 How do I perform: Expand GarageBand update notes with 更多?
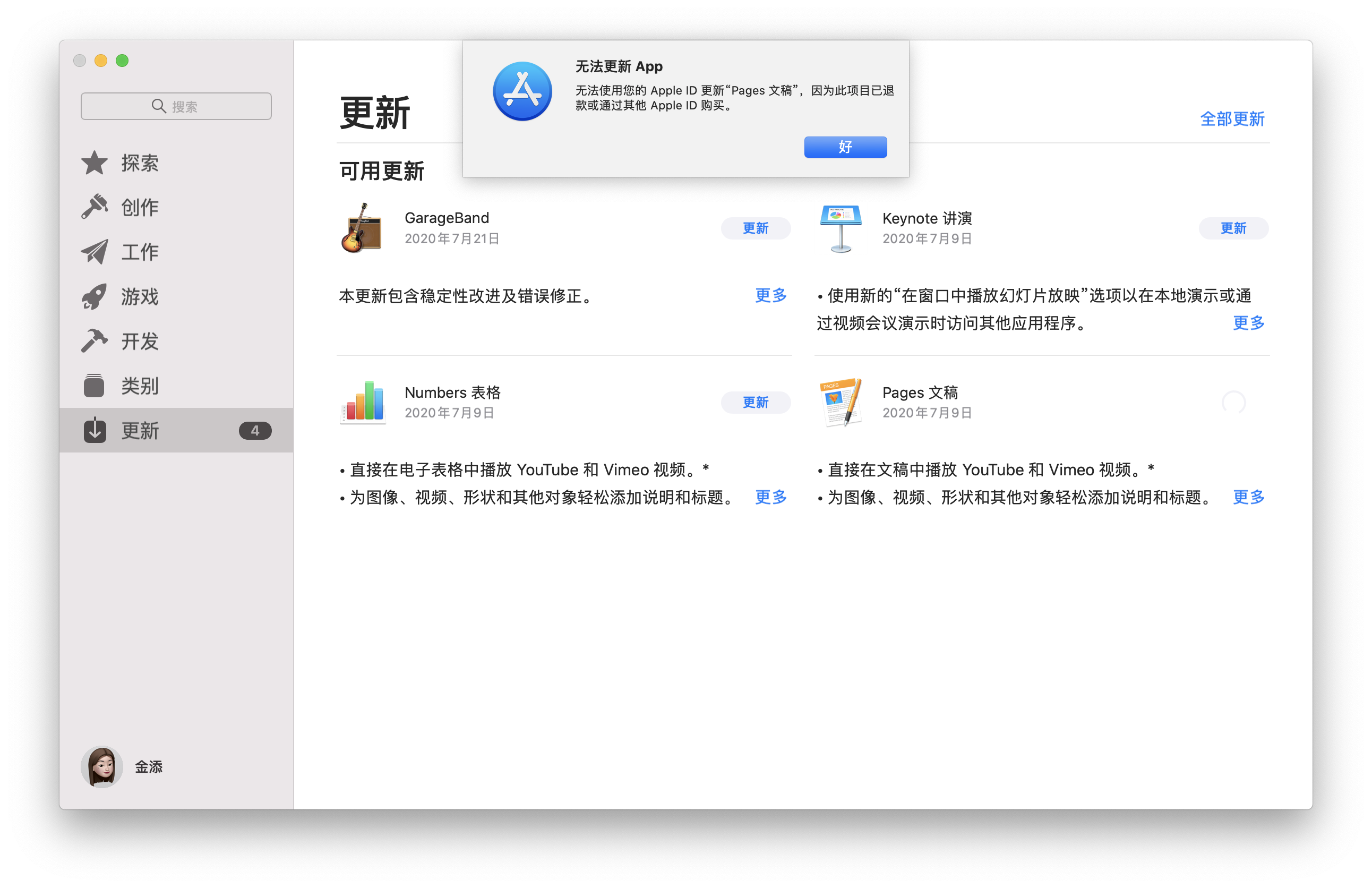point(770,295)
